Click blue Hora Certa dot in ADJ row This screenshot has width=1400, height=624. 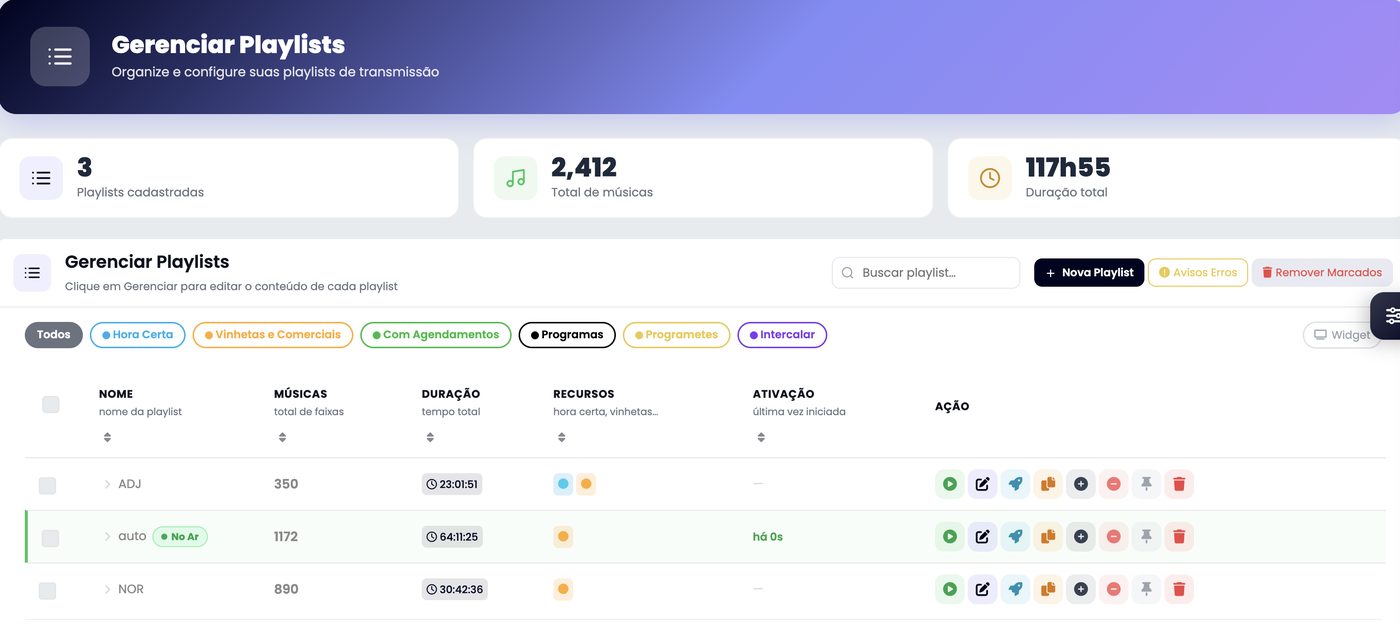point(563,484)
